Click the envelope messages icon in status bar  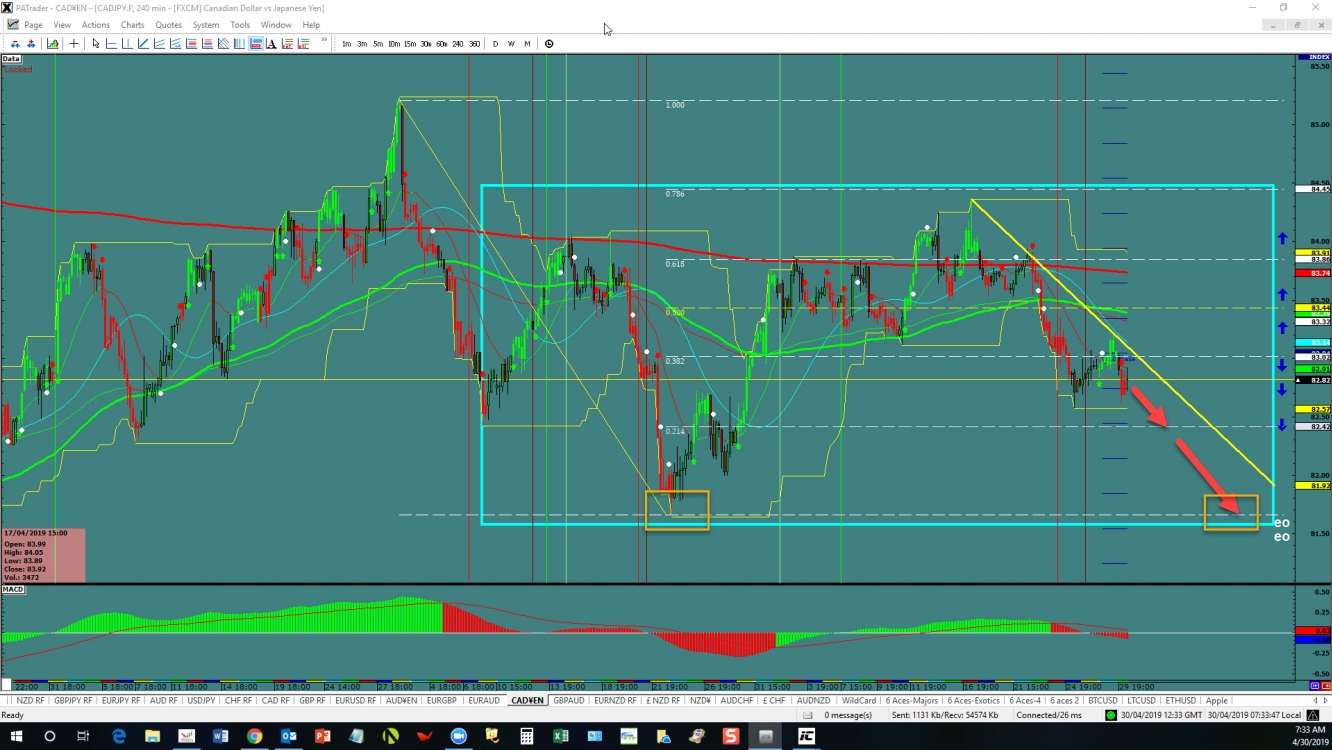pos(807,715)
